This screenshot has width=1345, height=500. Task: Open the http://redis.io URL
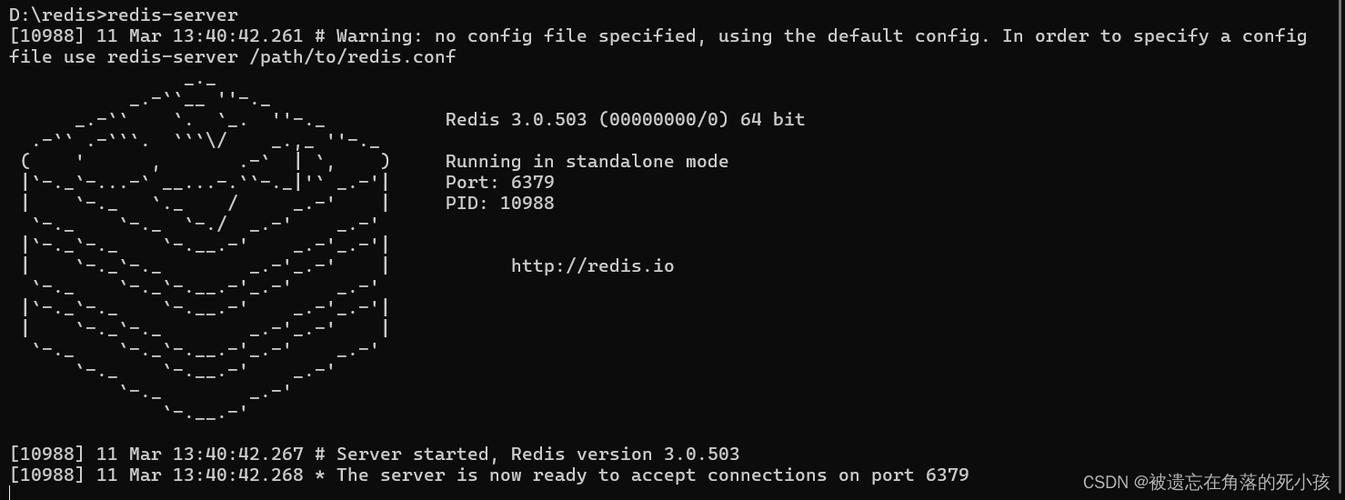(x=592, y=266)
